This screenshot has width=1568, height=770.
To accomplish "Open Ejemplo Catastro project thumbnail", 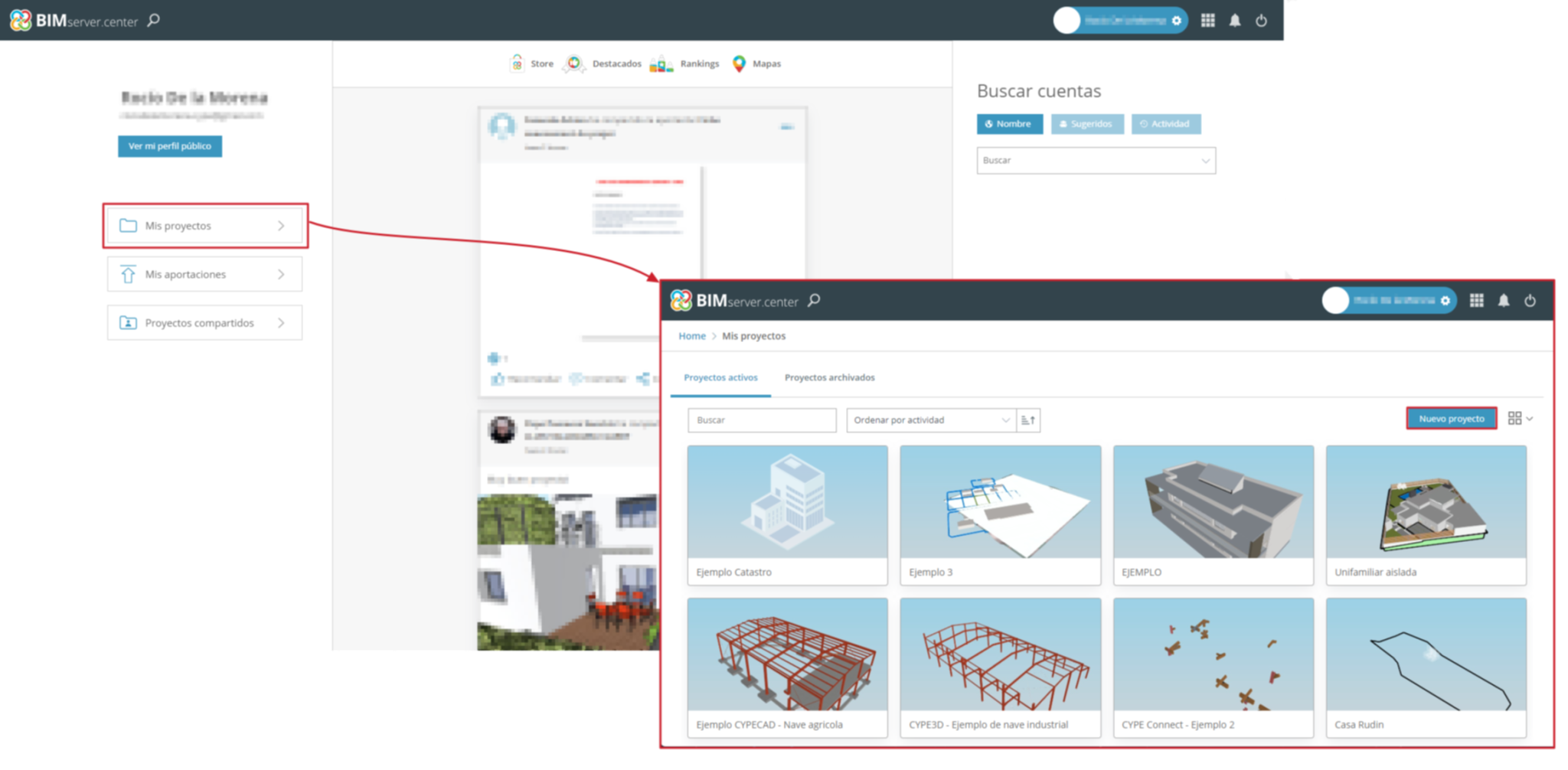I will (787, 502).
